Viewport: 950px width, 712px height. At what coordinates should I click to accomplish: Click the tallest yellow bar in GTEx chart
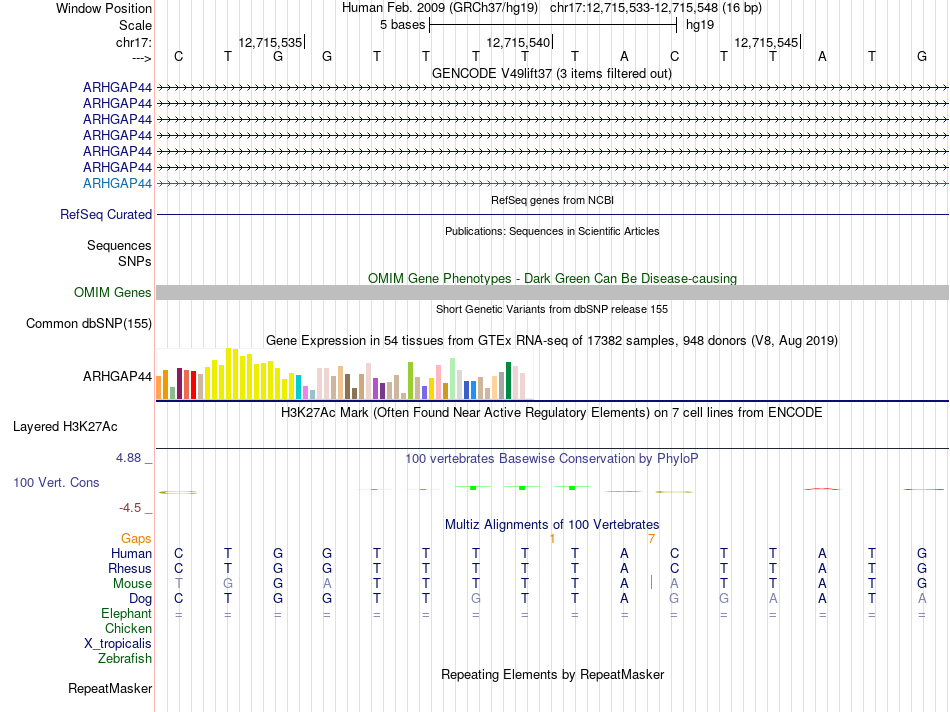click(228, 373)
